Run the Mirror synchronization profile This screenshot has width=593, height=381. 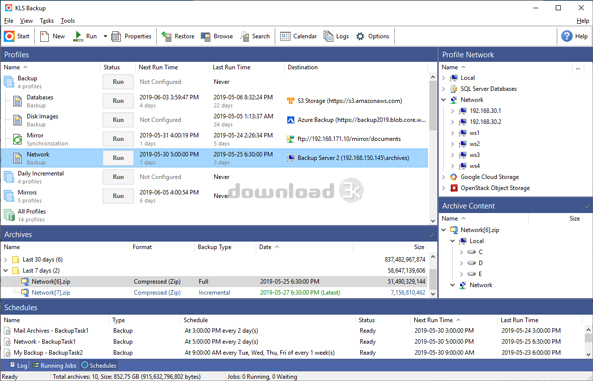pyautogui.click(x=118, y=139)
